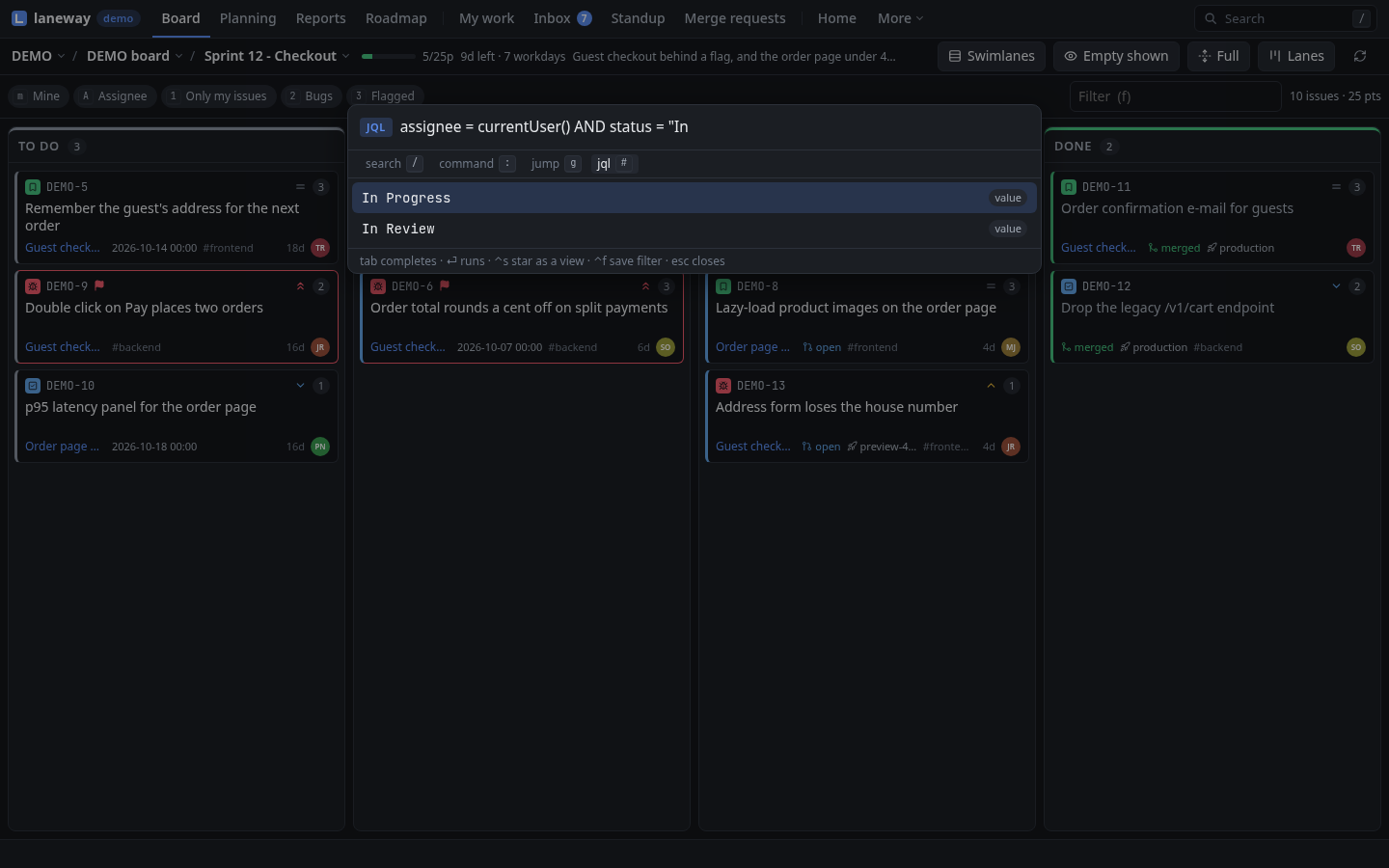
Task: Toggle the Bugs quick filter
Action: pos(312,95)
